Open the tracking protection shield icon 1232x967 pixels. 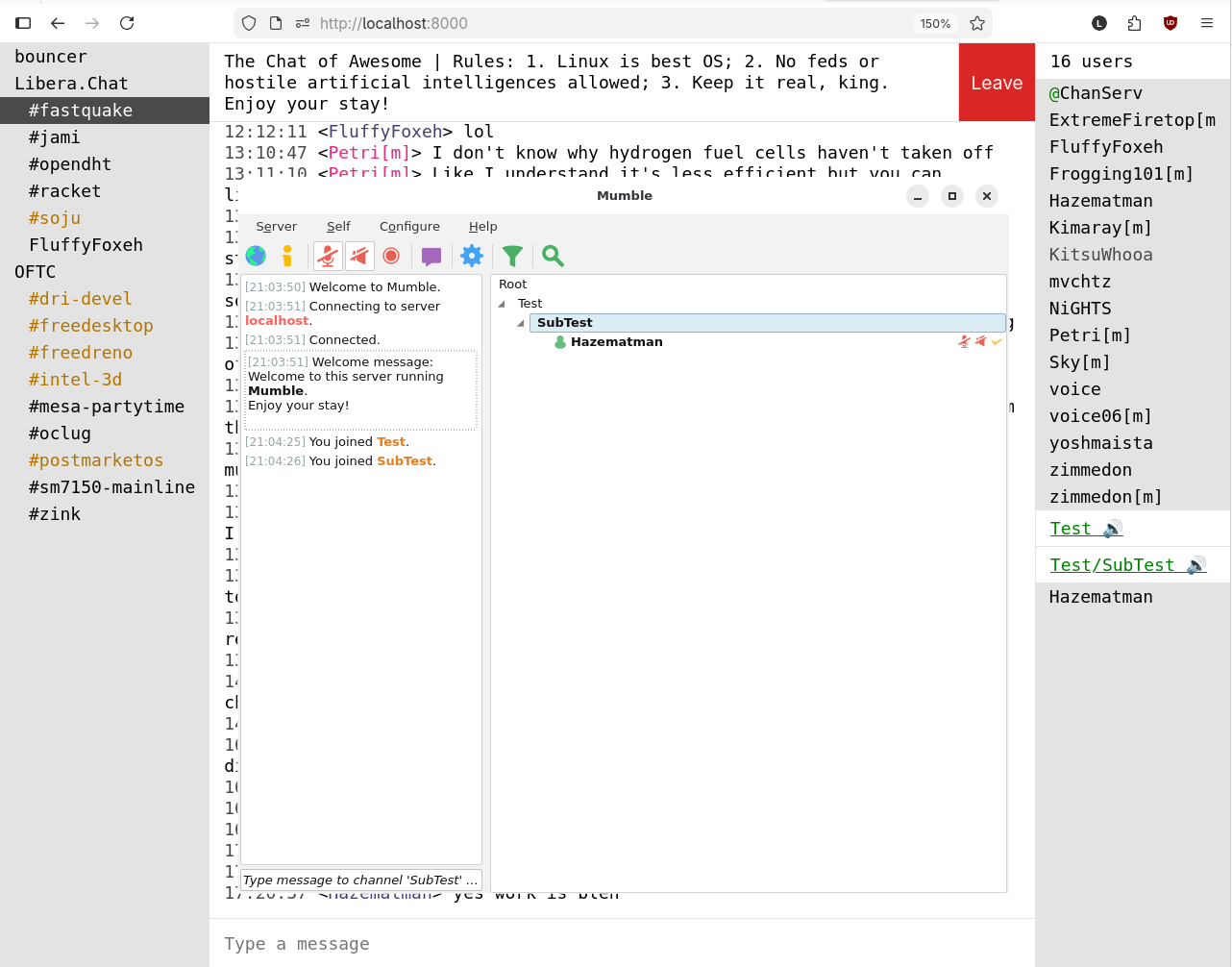249,23
